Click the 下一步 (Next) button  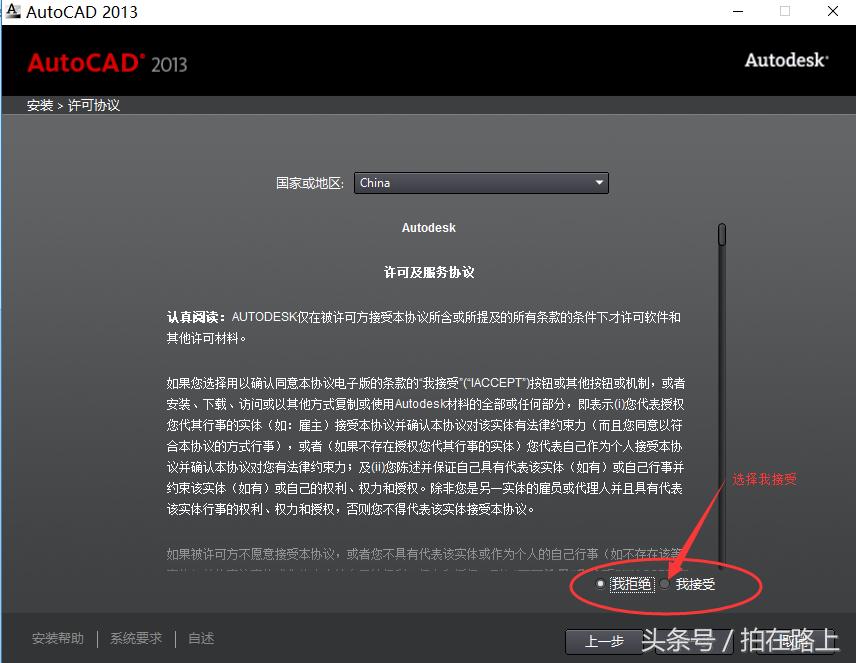tap(690, 641)
